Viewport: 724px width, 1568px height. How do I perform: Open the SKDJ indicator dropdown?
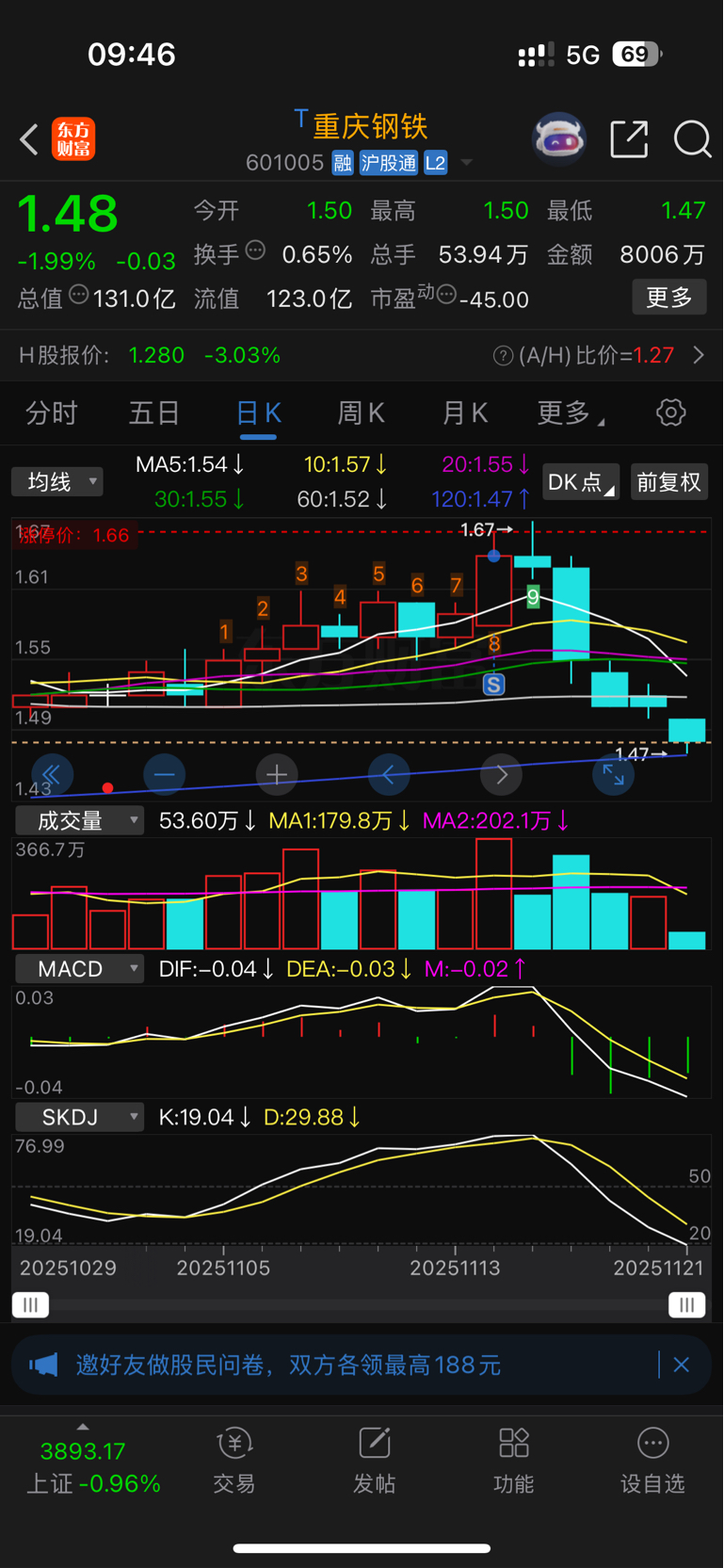point(79,1117)
